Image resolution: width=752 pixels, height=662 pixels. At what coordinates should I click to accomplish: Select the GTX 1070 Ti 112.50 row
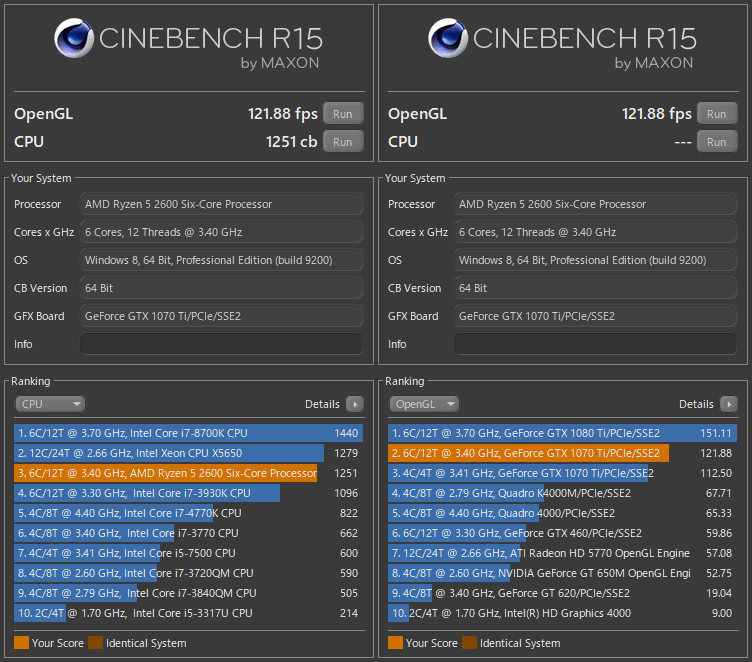coord(563,473)
